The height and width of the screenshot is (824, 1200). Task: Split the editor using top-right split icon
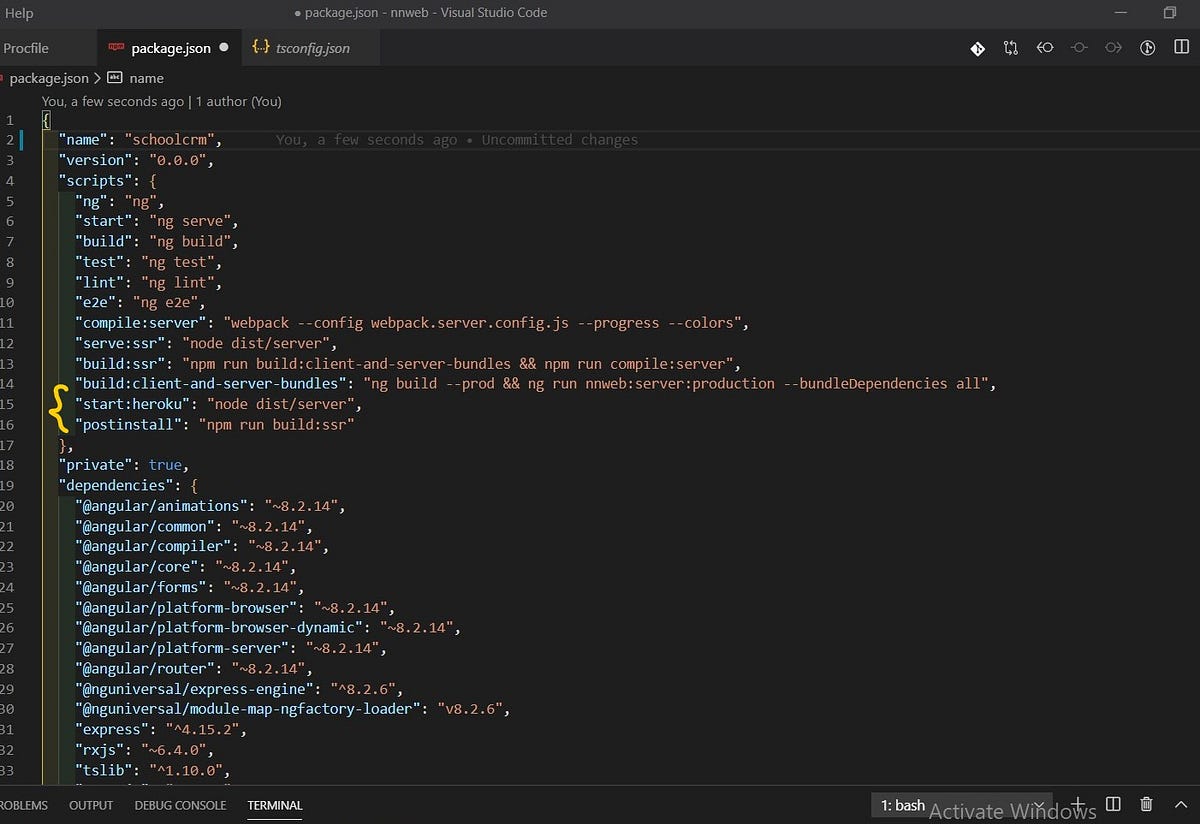(1182, 48)
